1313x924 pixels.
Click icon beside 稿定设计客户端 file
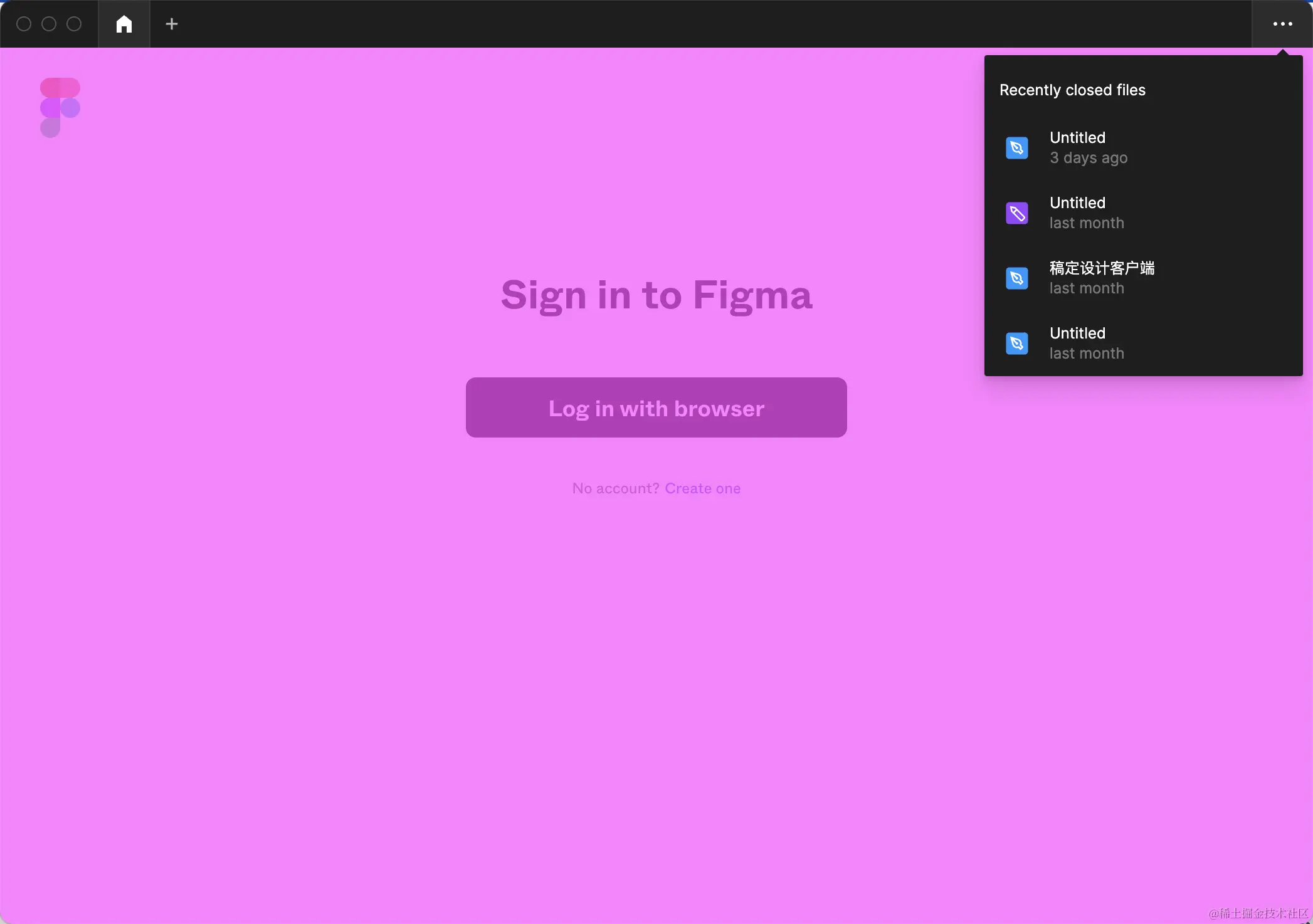coord(1016,278)
